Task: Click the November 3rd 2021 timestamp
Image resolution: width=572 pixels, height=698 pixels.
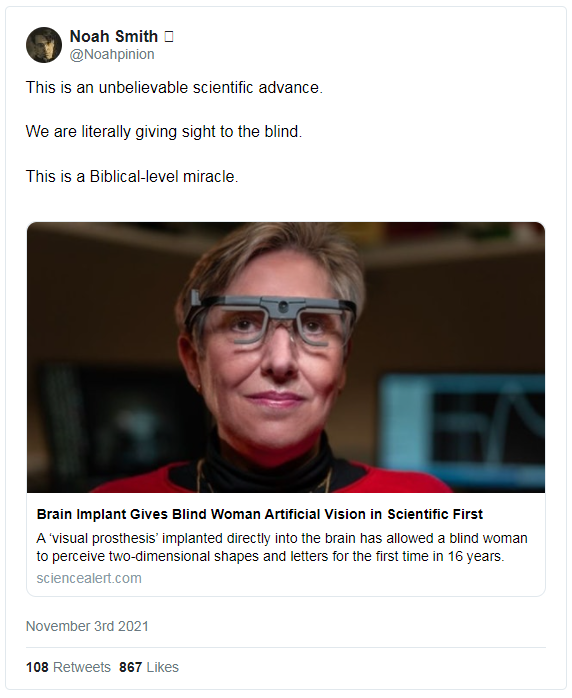Action: 87,626
